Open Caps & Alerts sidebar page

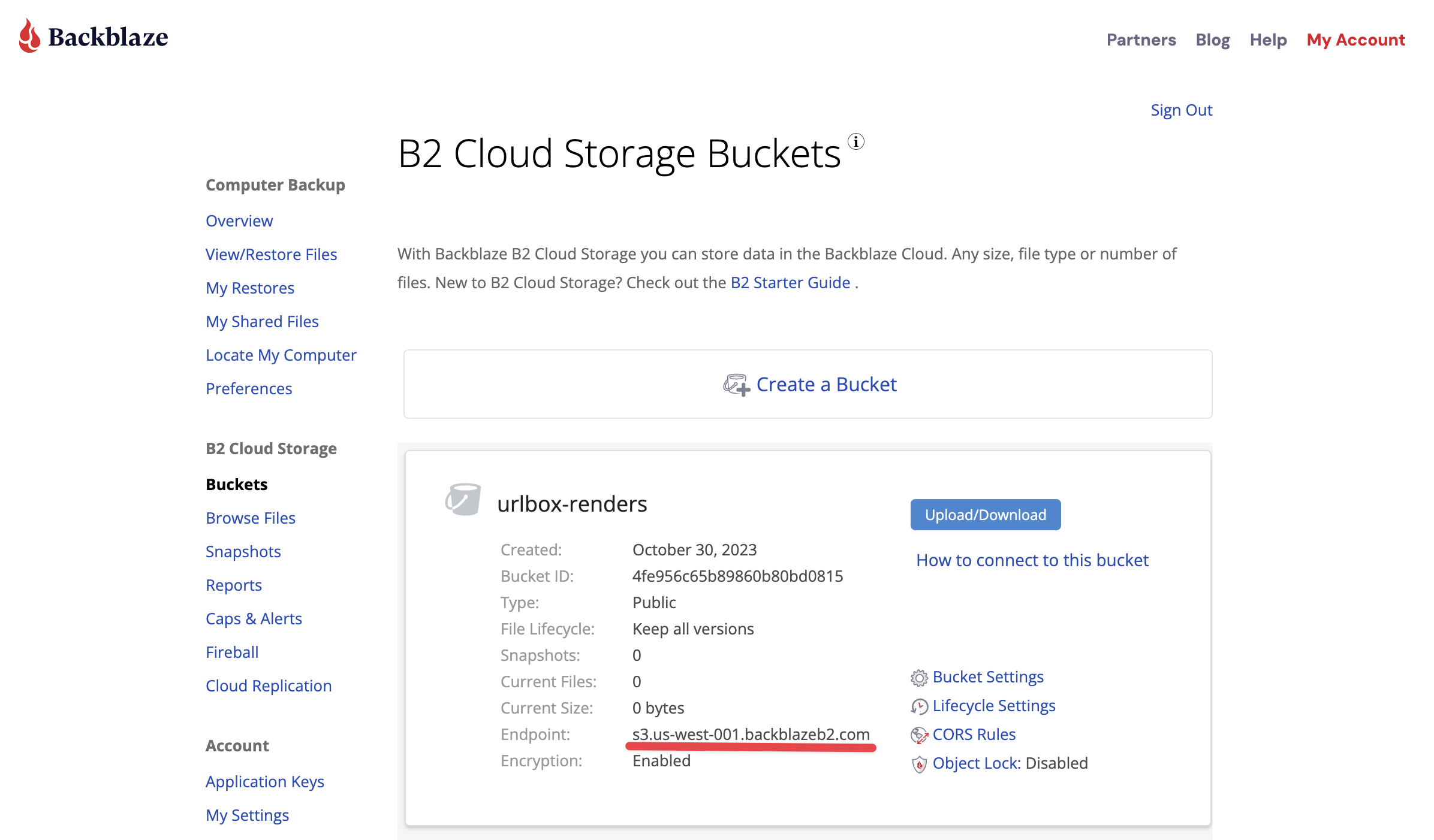tap(254, 618)
